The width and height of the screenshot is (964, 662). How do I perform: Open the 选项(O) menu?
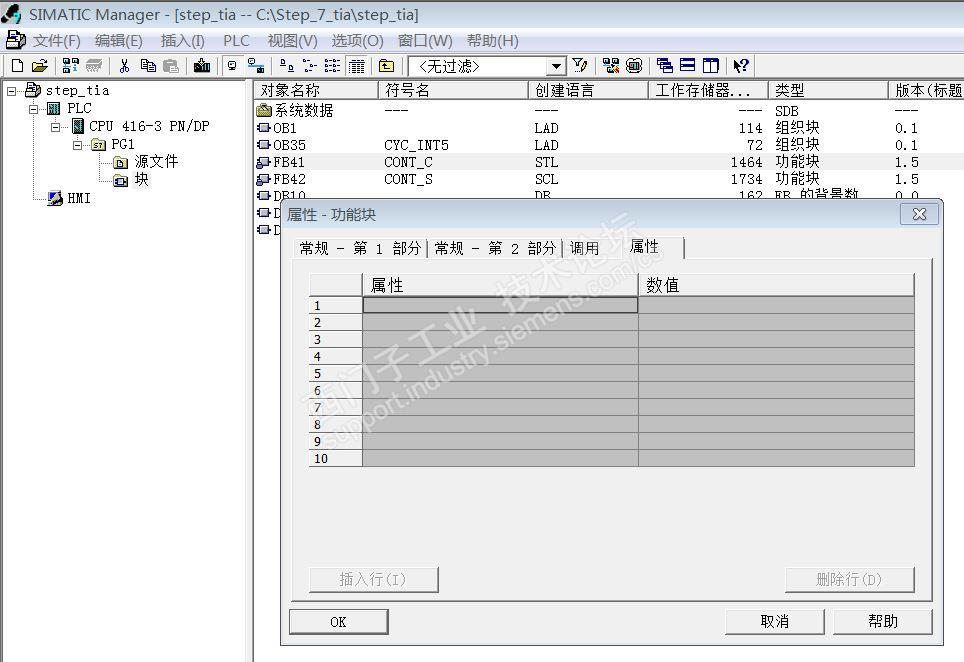(x=357, y=41)
